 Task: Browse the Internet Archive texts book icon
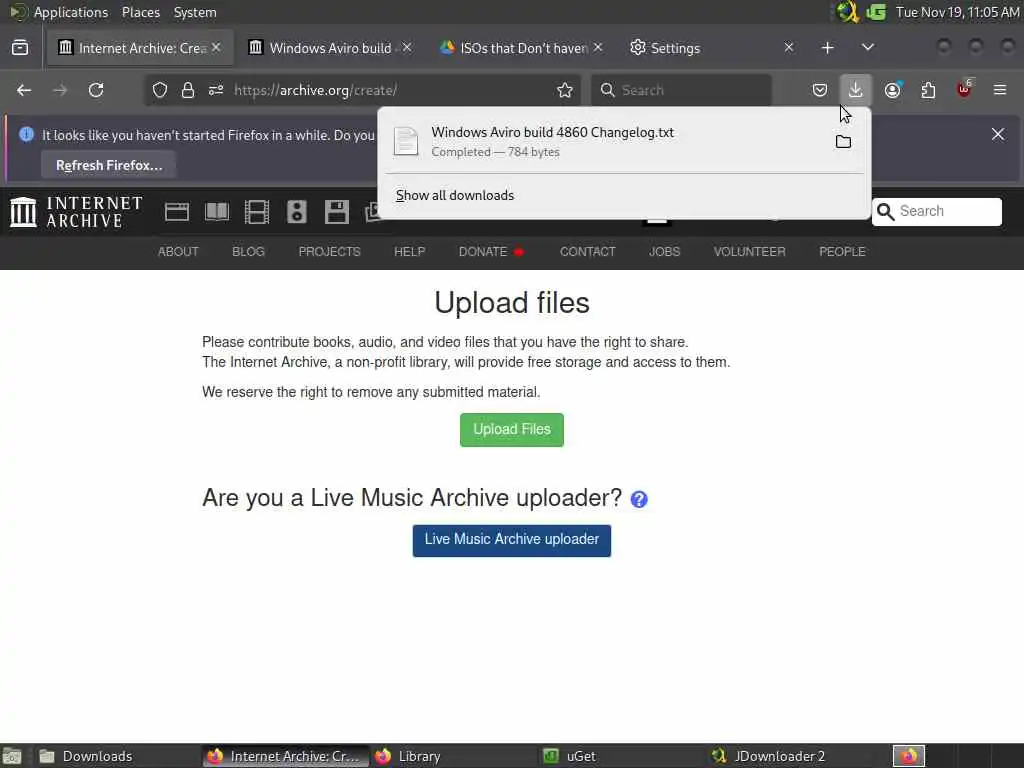point(217,212)
